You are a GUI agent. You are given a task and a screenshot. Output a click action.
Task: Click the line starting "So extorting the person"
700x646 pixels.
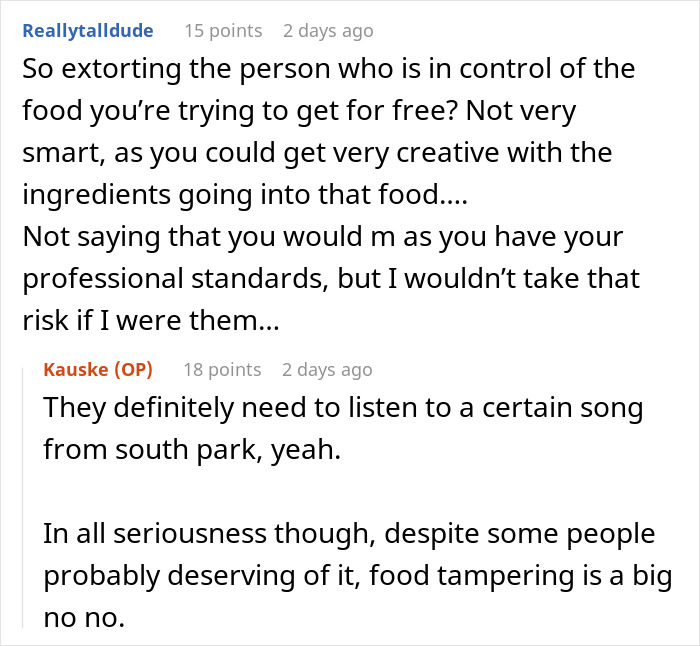327,70
